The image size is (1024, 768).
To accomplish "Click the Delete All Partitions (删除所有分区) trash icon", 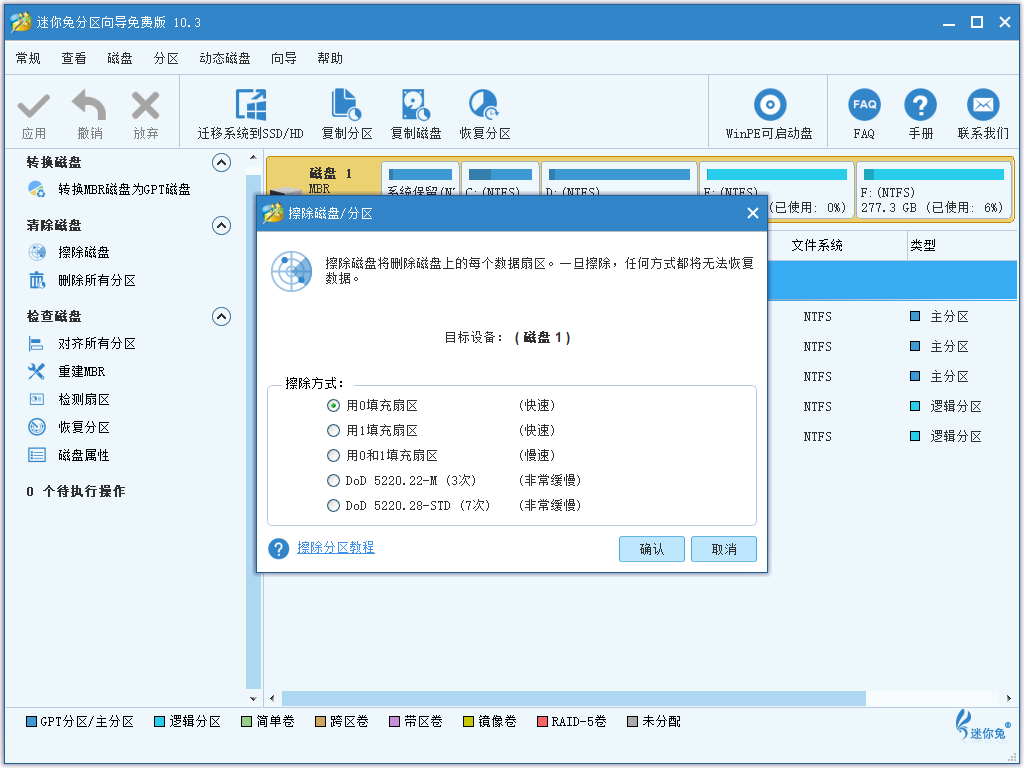I will 37,280.
